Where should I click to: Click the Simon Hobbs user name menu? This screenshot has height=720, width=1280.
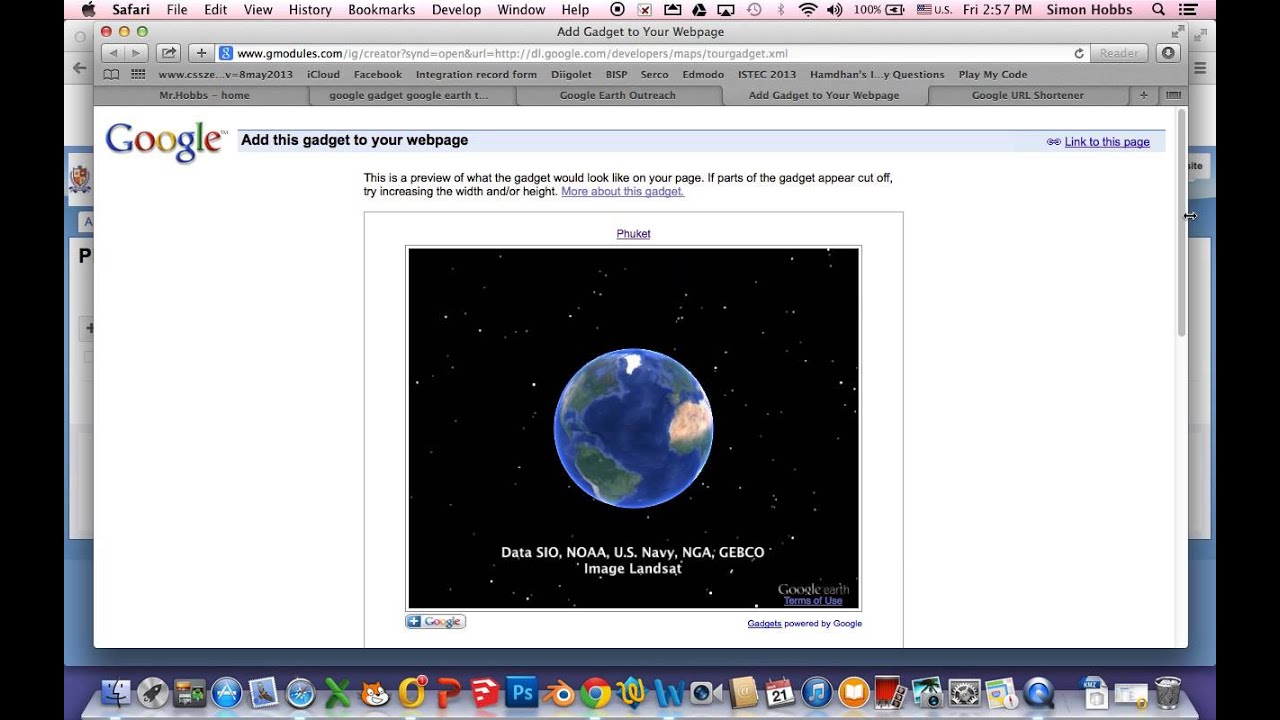click(x=1089, y=10)
